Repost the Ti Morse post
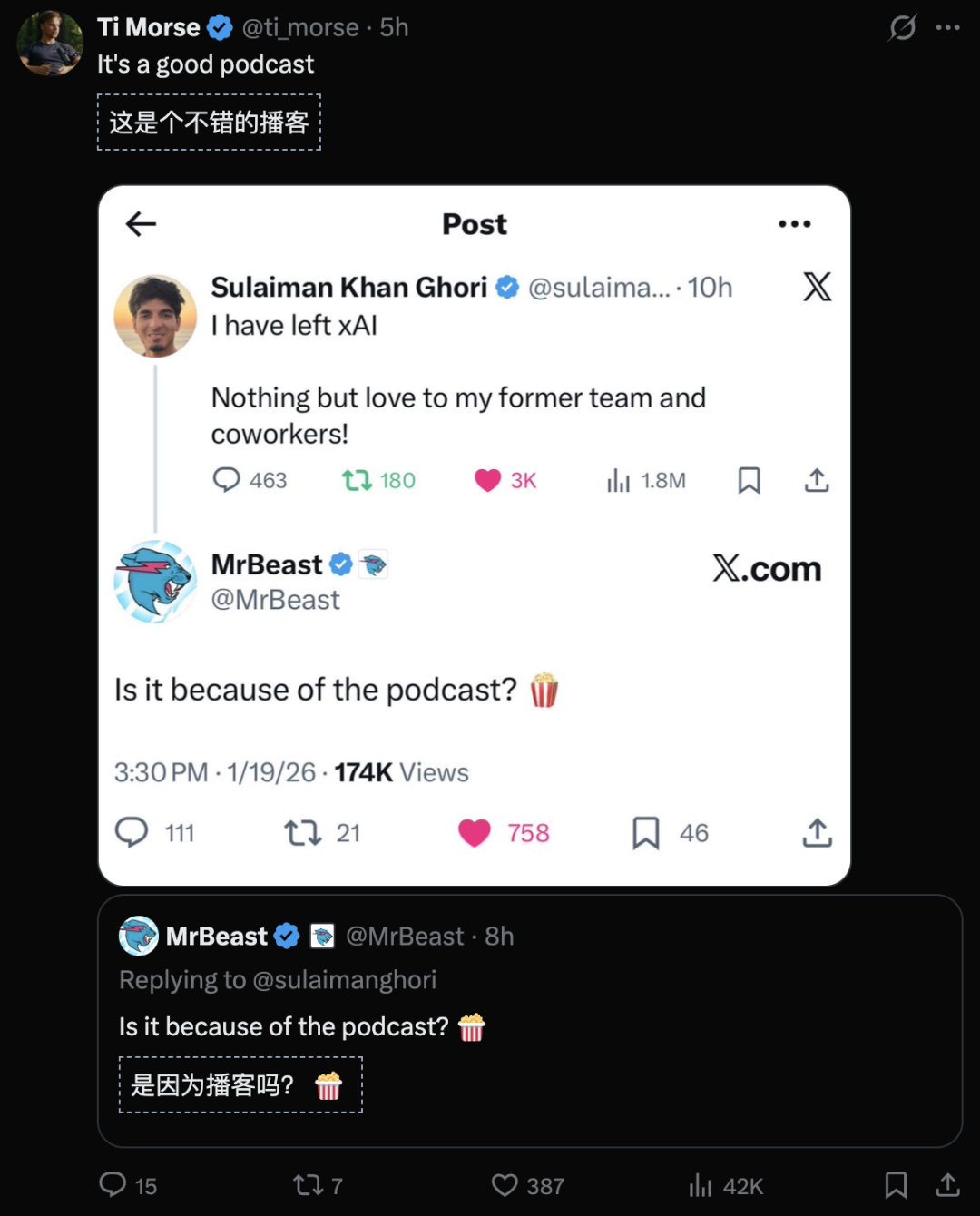The width and height of the screenshot is (980, 1216). click(308, 1185)
